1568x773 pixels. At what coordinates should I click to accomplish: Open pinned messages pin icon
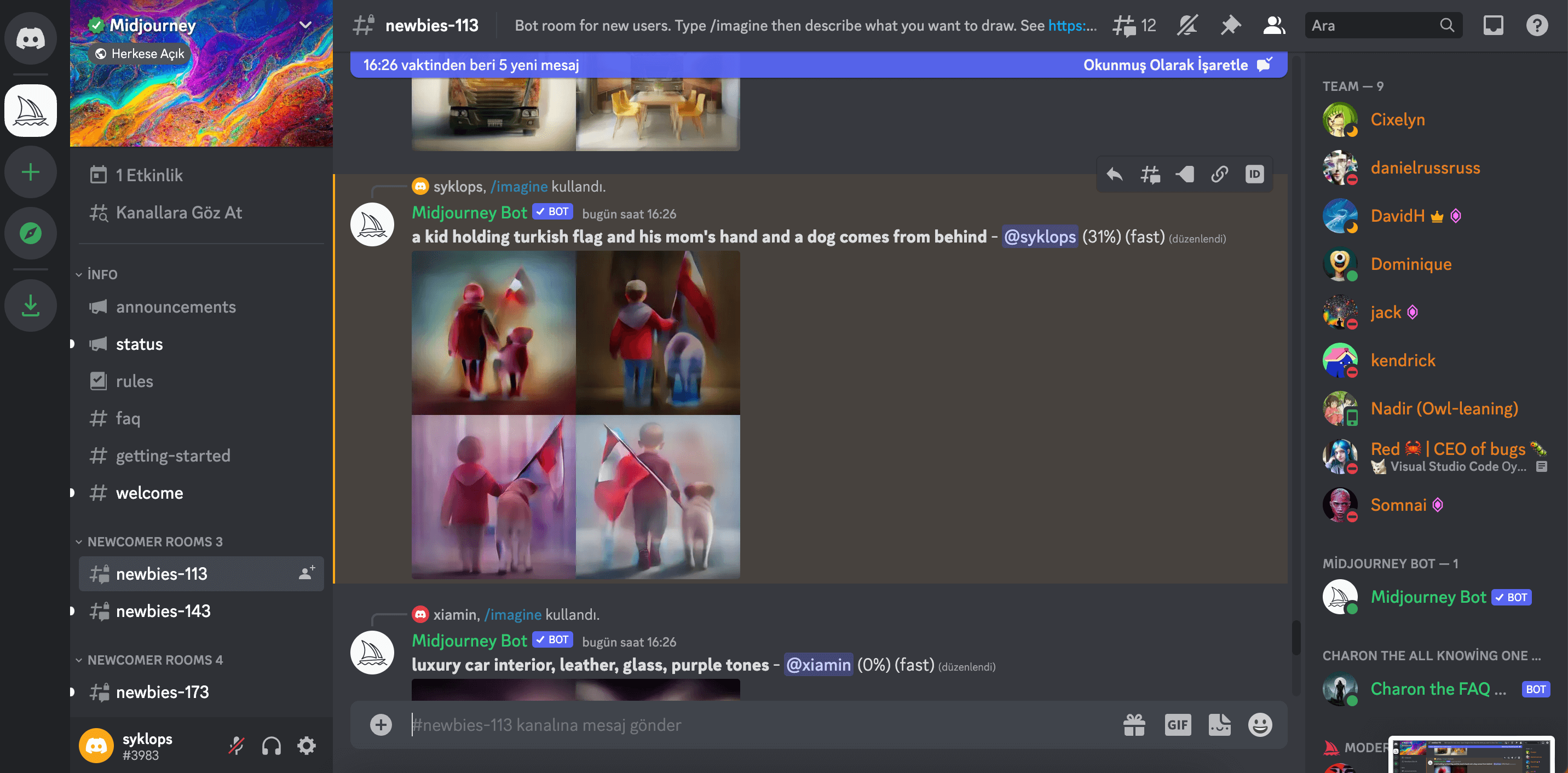click(1230, 26)
